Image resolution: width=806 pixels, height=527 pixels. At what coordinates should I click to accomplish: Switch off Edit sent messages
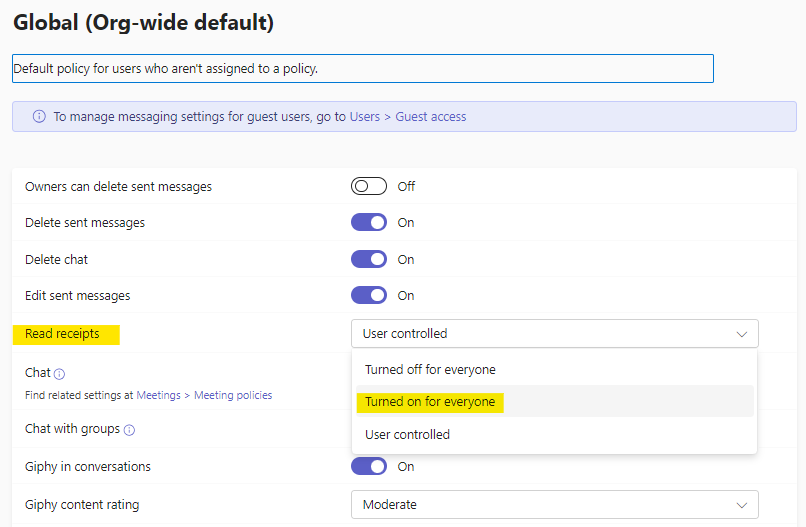point(368,296)
